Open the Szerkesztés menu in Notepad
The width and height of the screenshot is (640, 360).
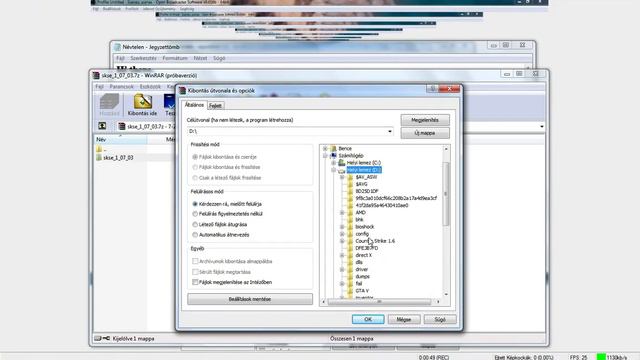point(143,58)
